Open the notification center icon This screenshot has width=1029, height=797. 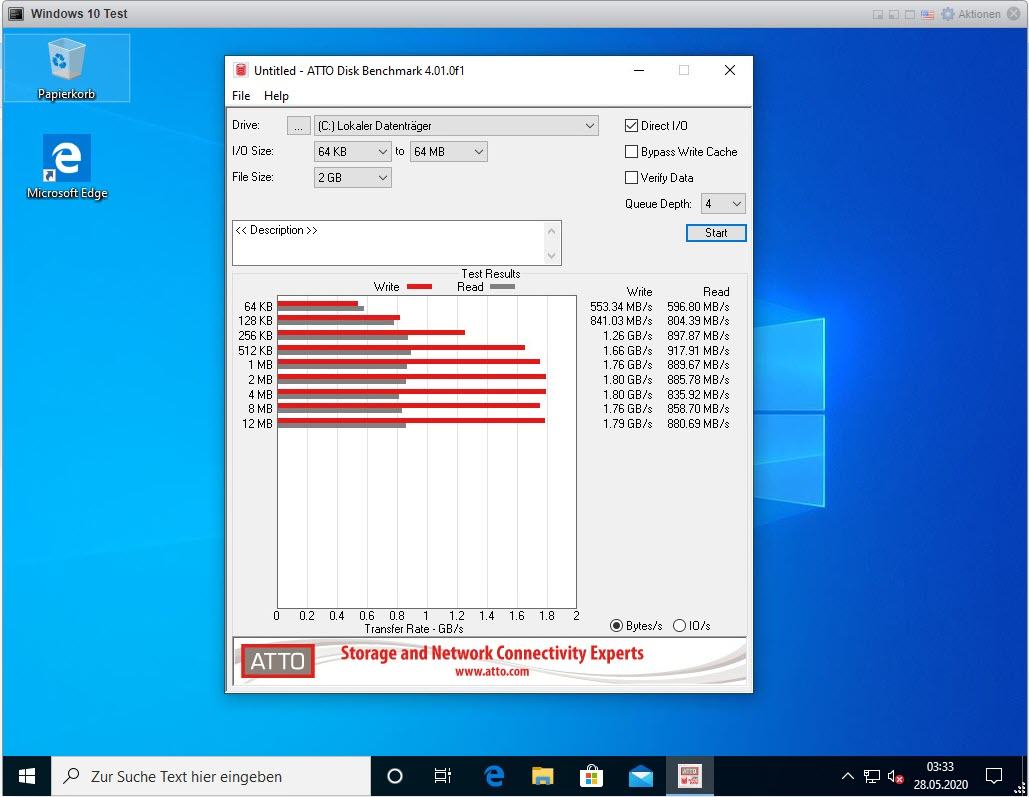tap(994, 777)
